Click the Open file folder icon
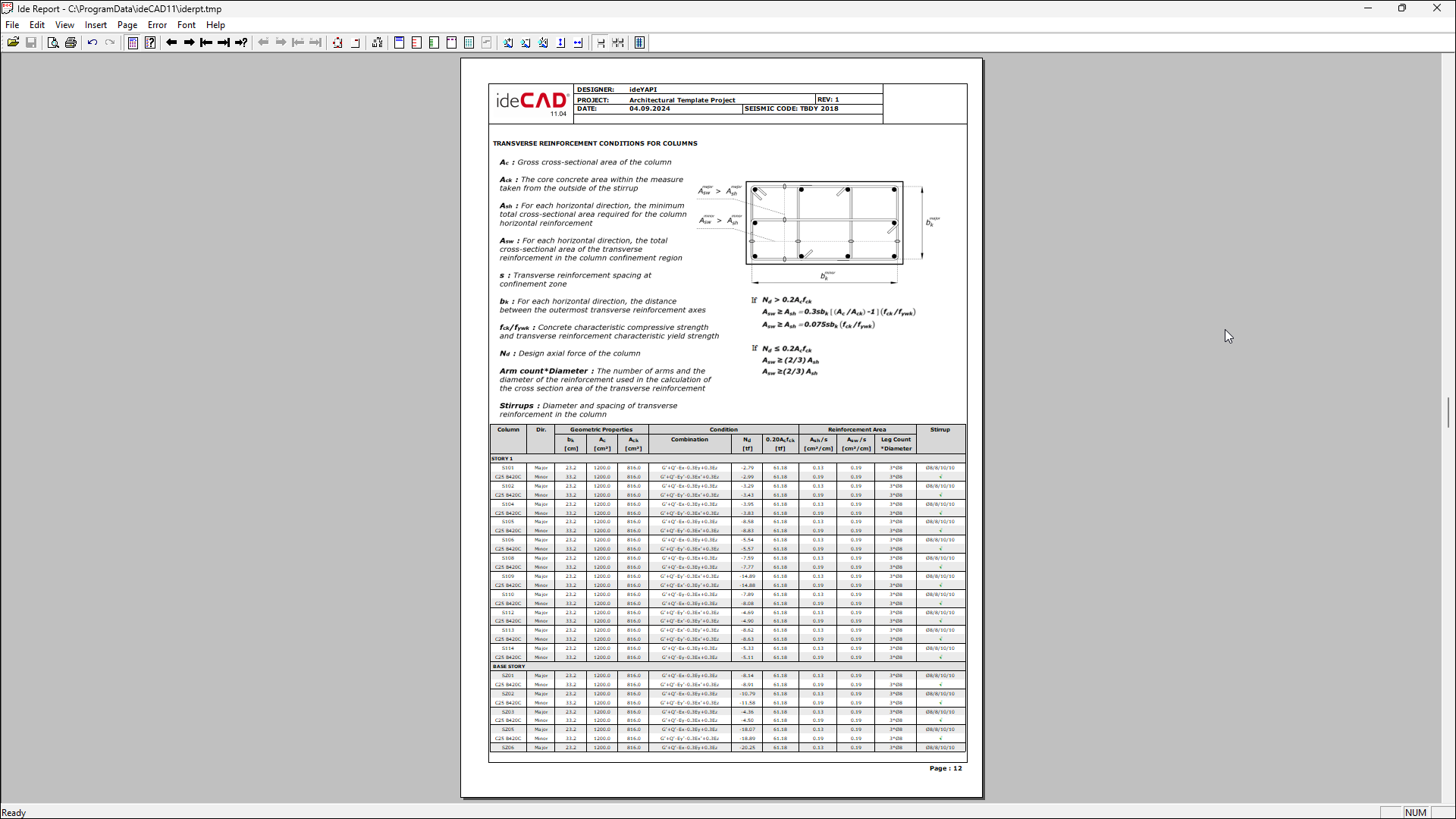 pos(13,42)
